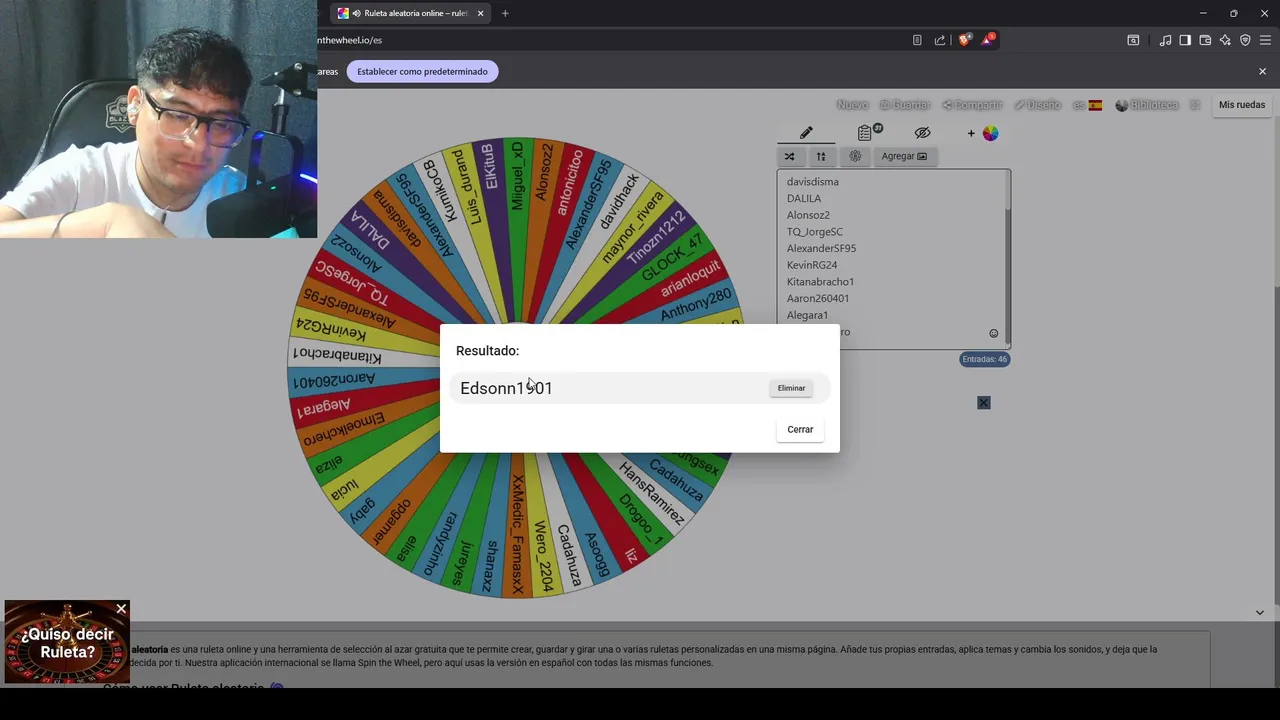Mute the tab audio speaker icon
This screenshot has height=720, width=1280.
click(356, 13)
